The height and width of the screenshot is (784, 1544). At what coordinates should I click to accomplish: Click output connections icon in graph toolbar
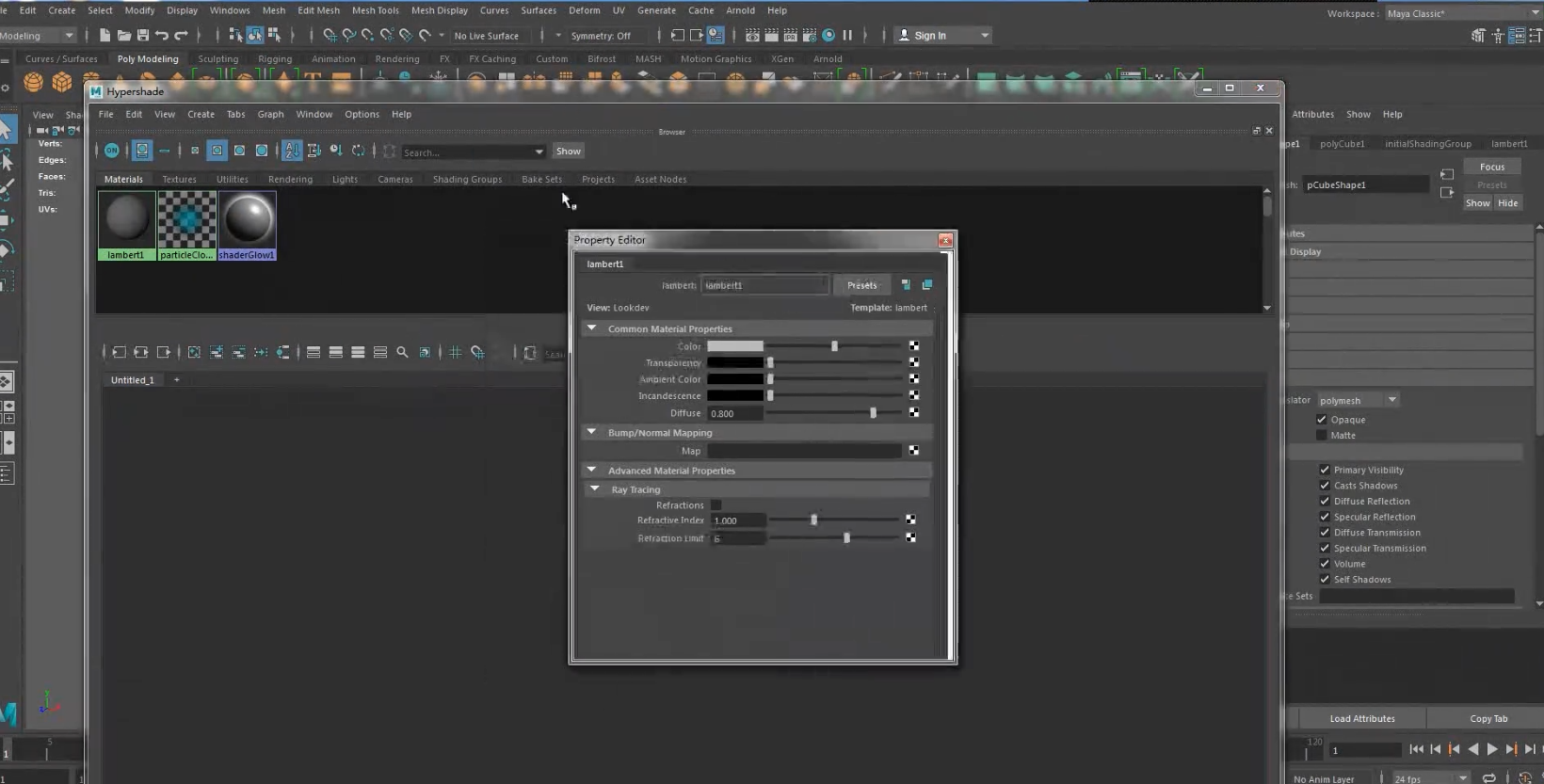pos(164,352)
